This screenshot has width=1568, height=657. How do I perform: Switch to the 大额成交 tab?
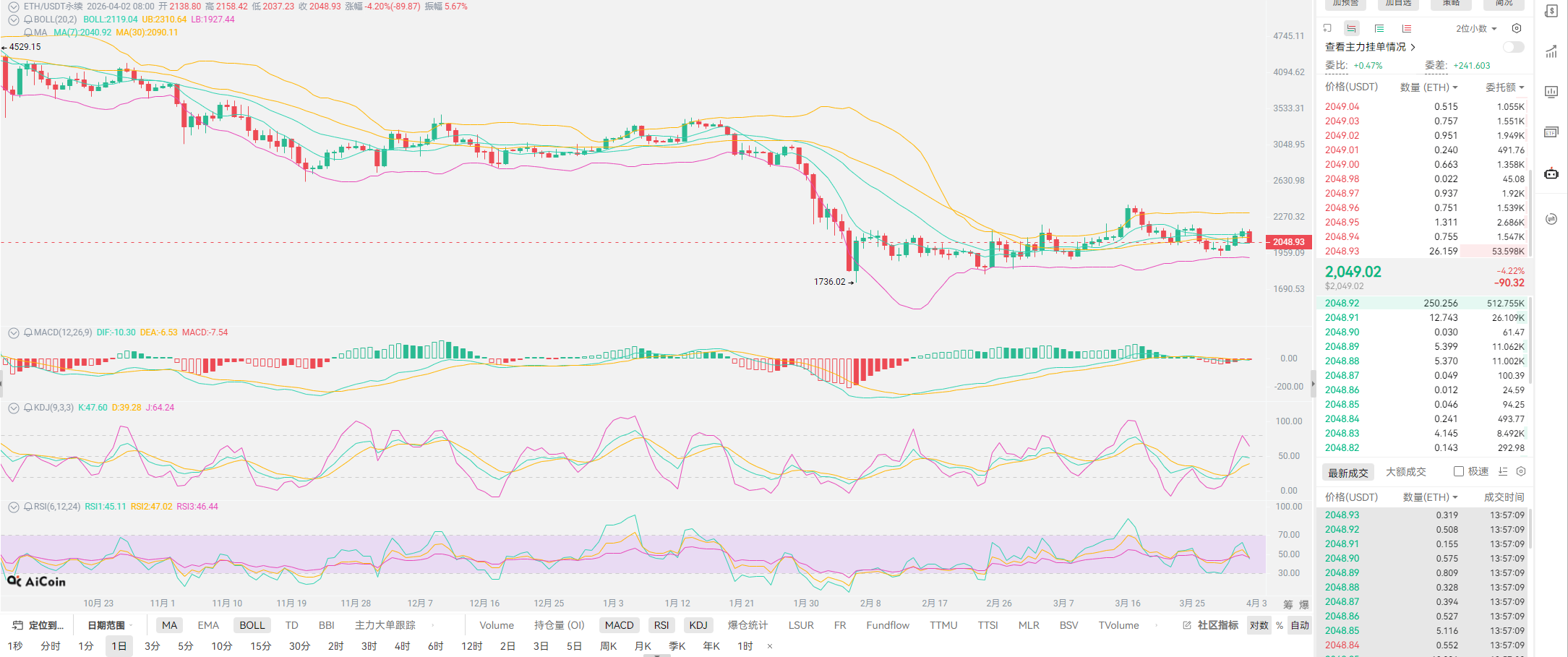click(1405, 472)
